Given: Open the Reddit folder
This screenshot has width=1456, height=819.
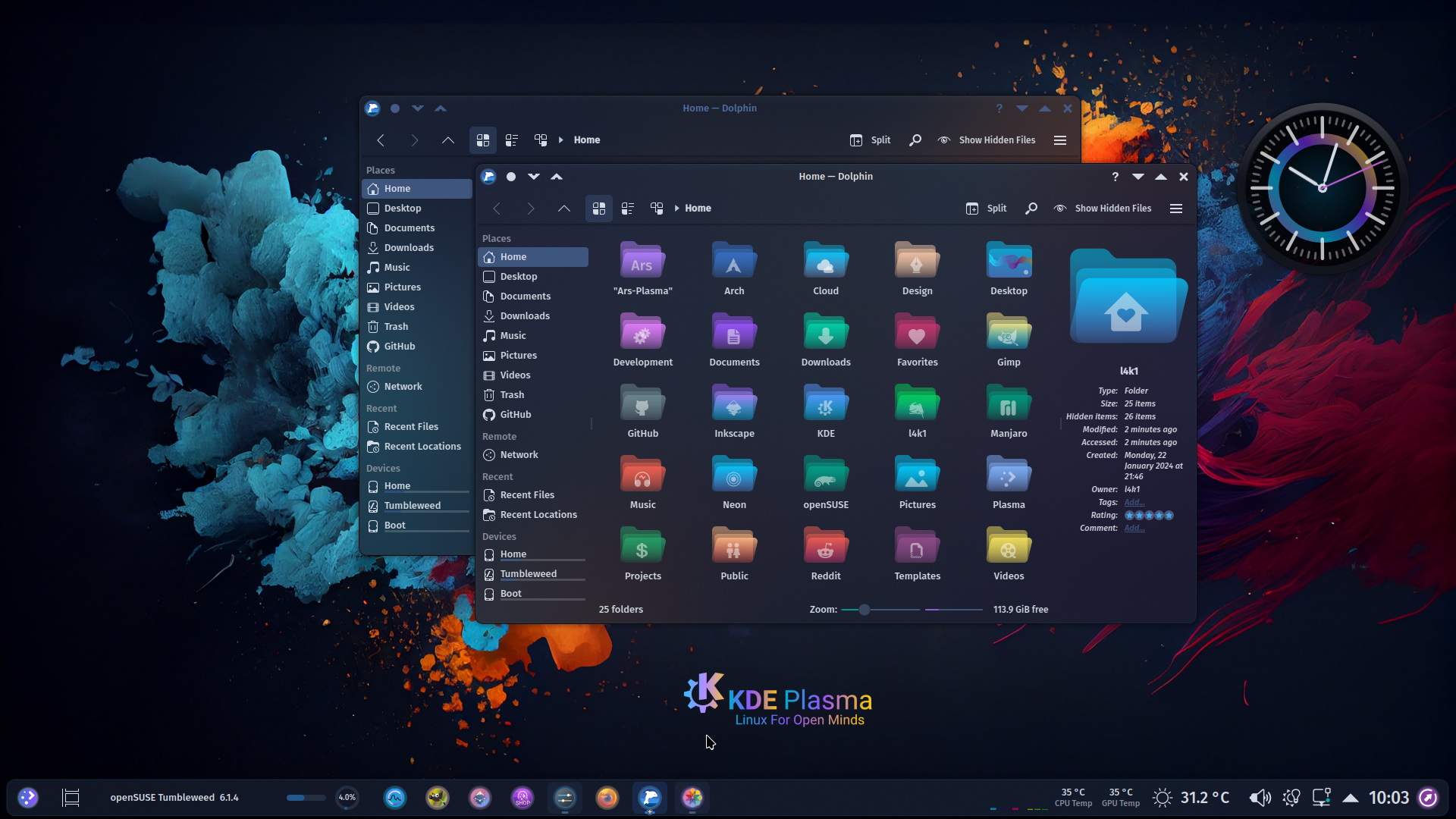Looking at the screenshot, I should [x=826, y=554].
